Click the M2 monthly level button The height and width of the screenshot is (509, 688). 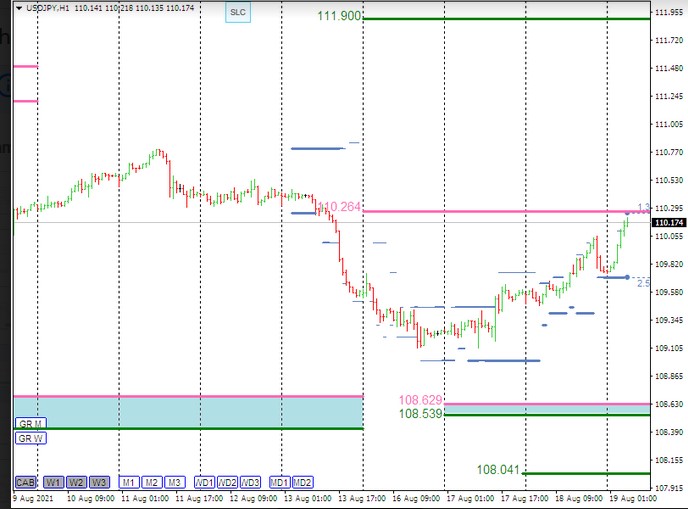point(152,482)
